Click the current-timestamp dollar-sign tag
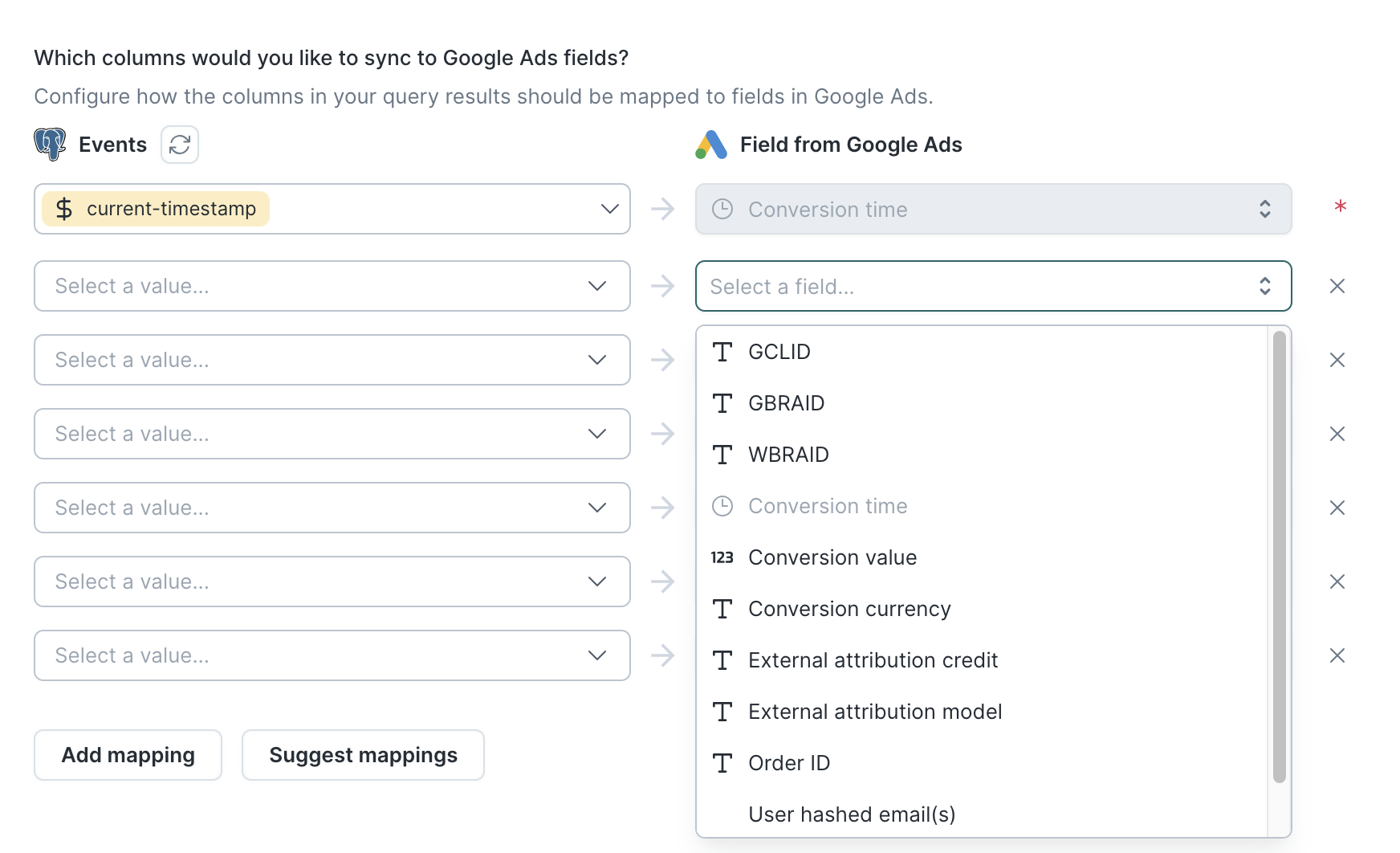 tap(156, 209)
